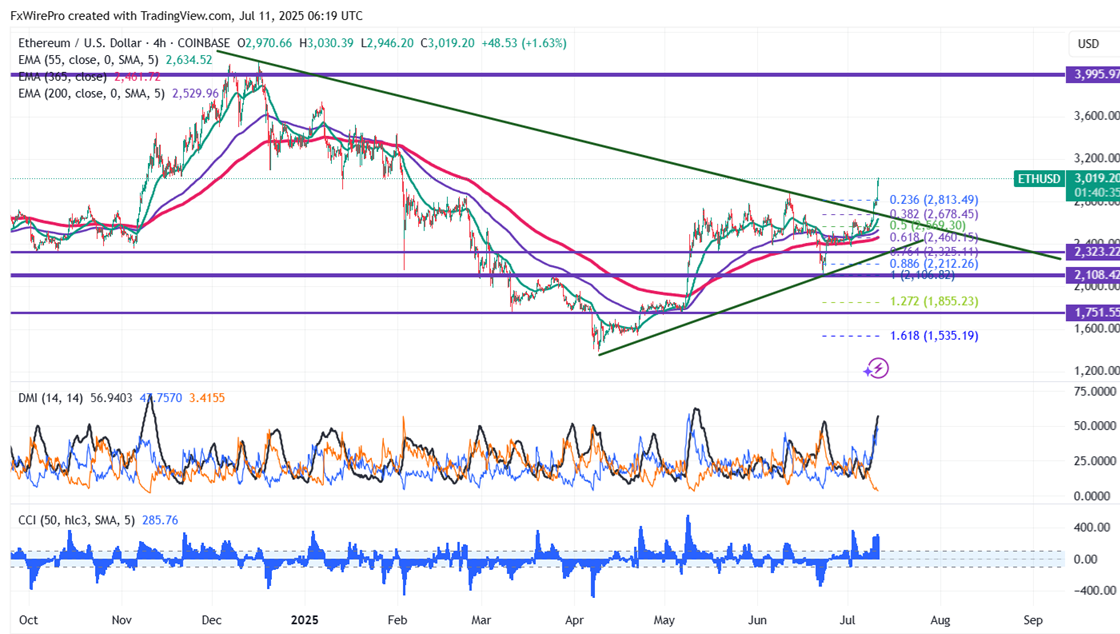Screen dimensions: 1120x634
Task: Click the 3,600.00 price scale label
Action: pos(1096,116)
